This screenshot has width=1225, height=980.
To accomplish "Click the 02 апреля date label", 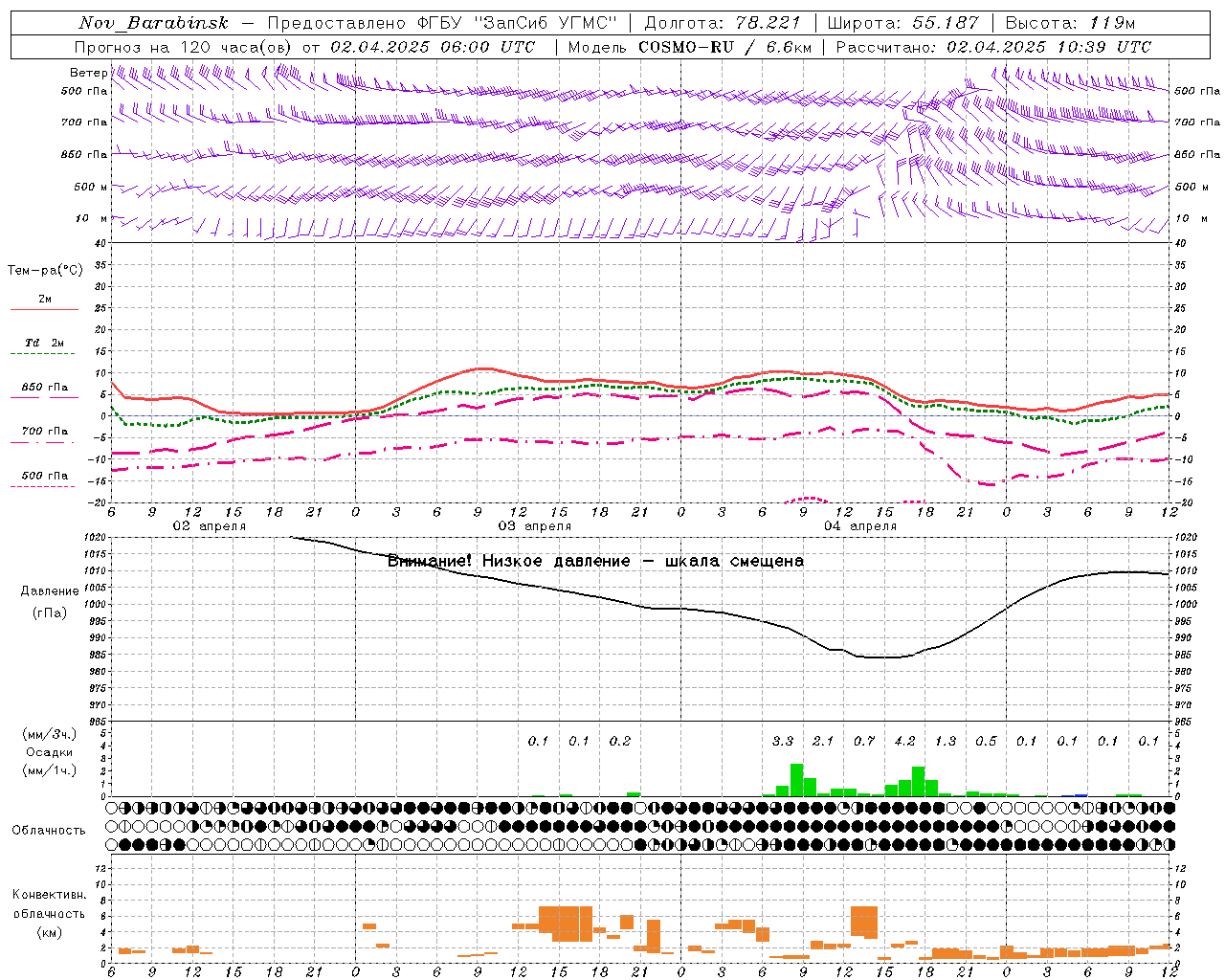I will coord(209,526).
